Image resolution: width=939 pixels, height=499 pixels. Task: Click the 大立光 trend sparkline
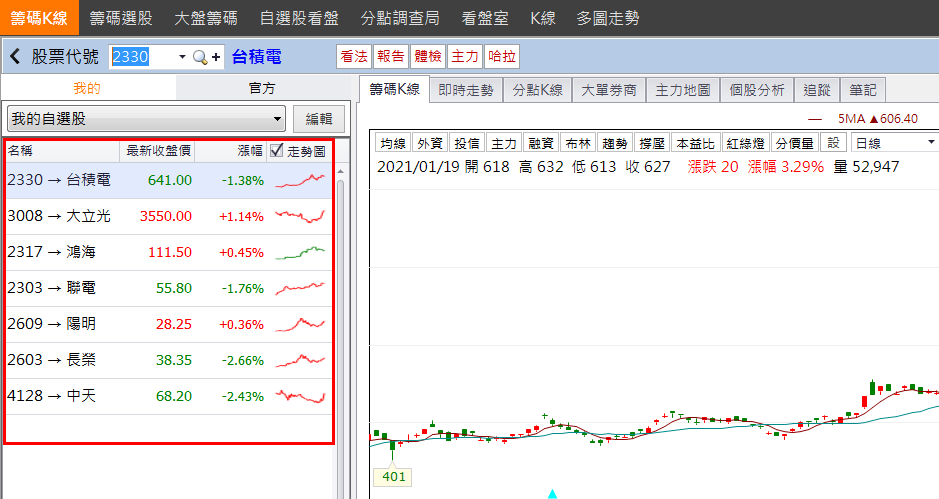pos(300,216)
